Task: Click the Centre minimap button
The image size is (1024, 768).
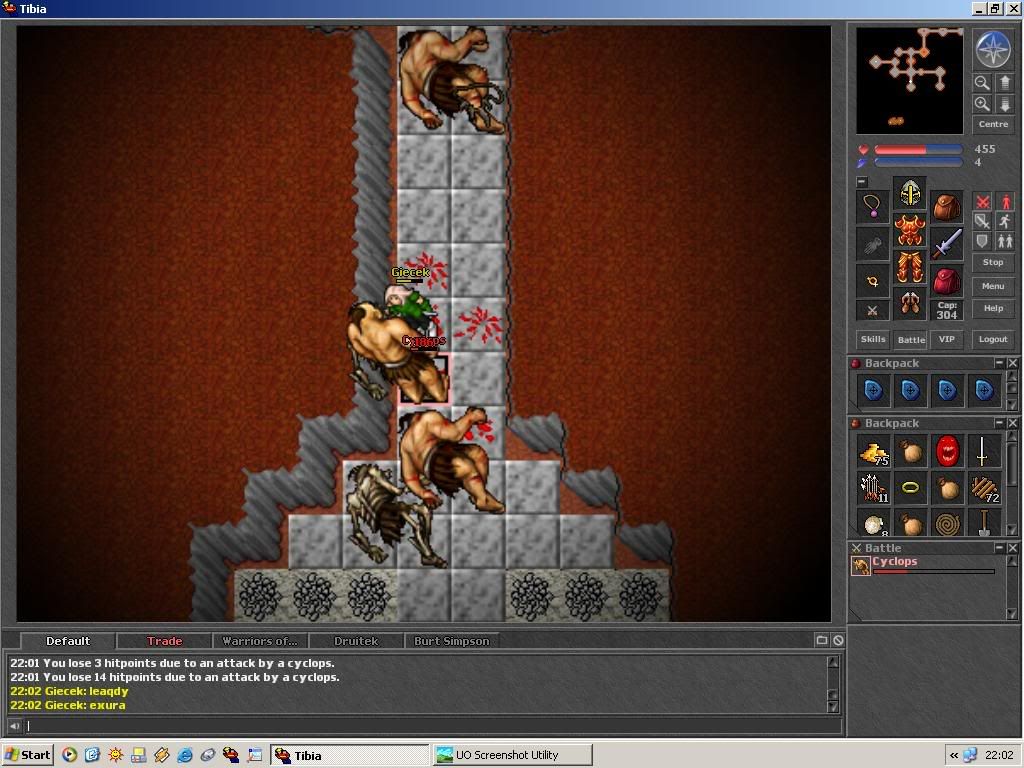Action: (x=993, y=124)
